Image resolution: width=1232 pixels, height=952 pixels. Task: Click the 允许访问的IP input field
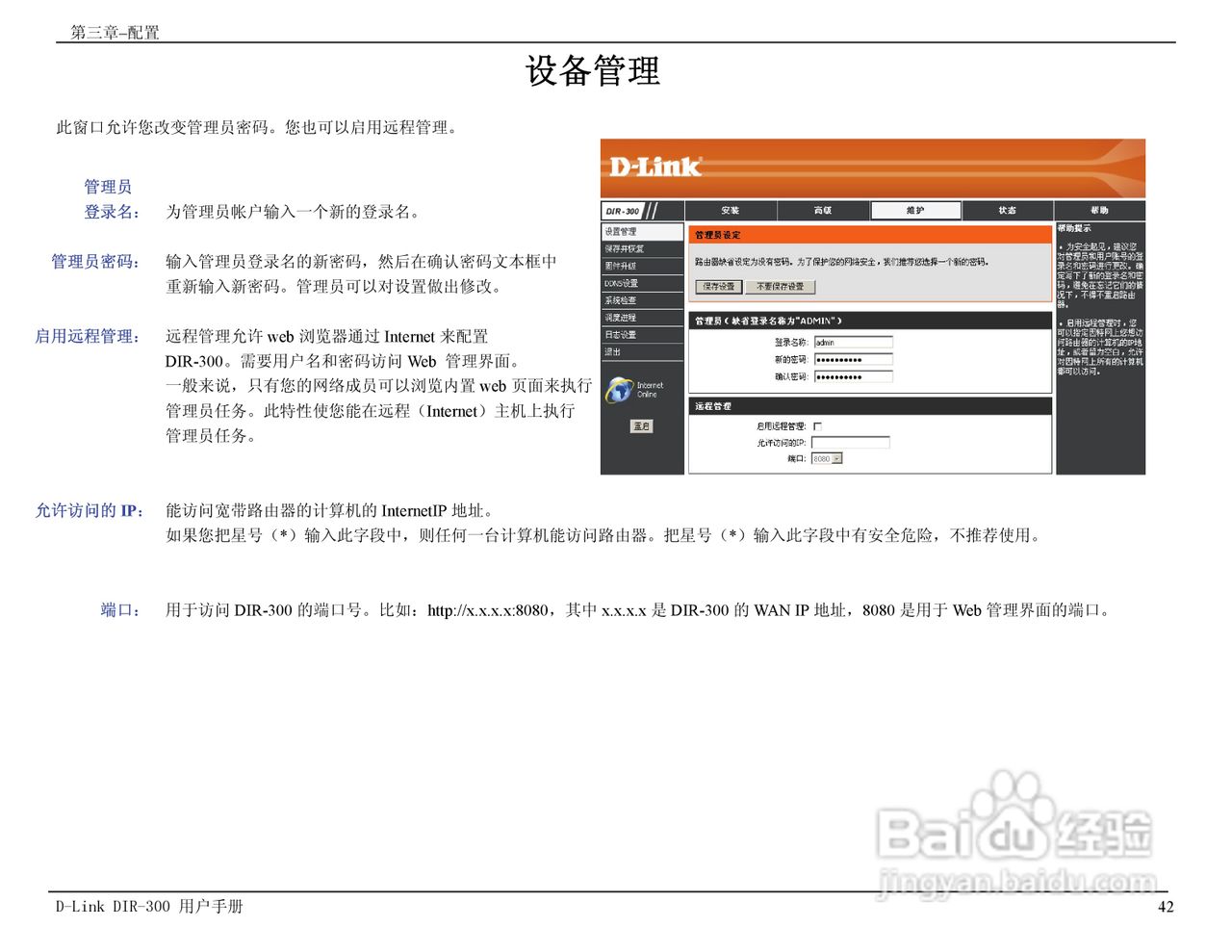click(851, 443)
